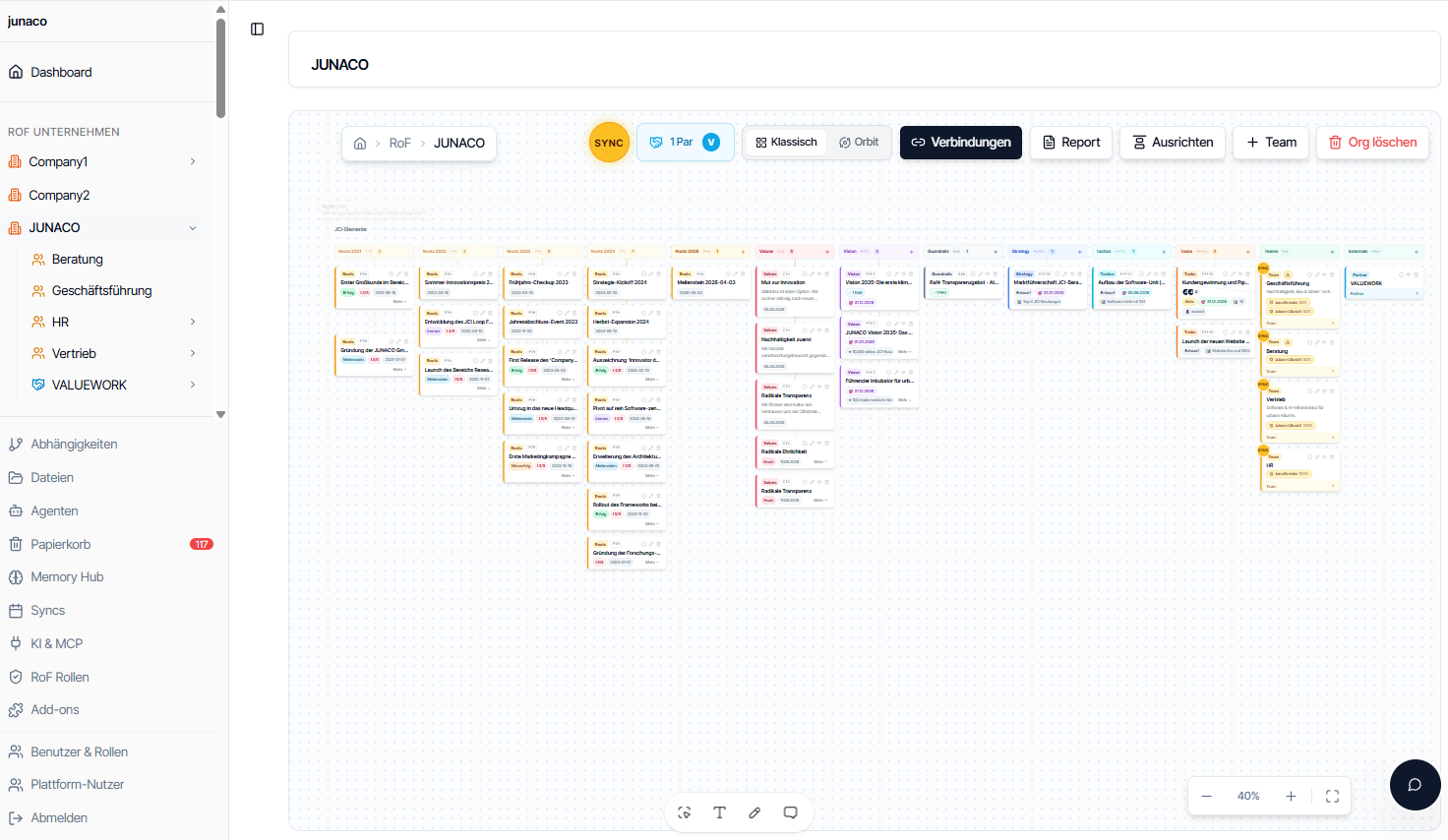Viewport: 1448px width, 840px height.
Task: Add a Team with Team button
Action: tap(1271, 143)
